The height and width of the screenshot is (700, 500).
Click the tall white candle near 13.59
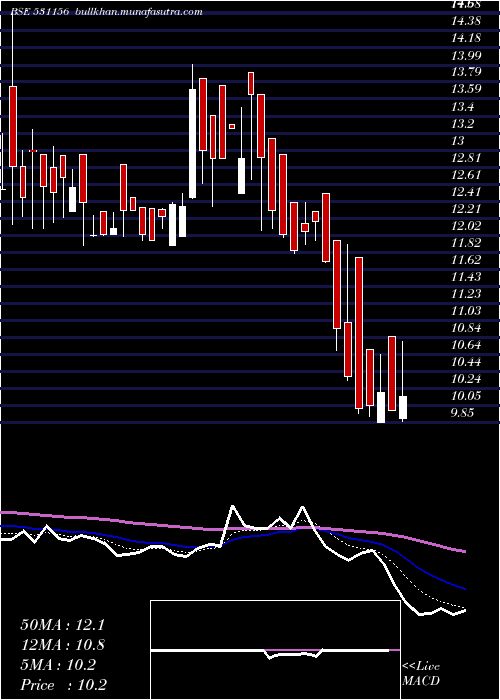(x=192, y=143)
